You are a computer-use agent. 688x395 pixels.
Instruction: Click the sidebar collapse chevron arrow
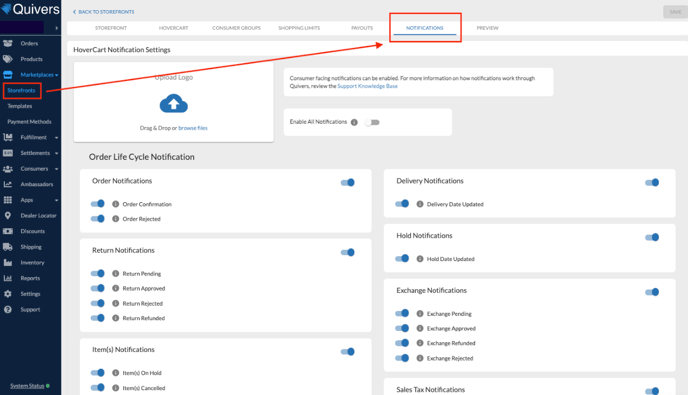tap(57, 28)
